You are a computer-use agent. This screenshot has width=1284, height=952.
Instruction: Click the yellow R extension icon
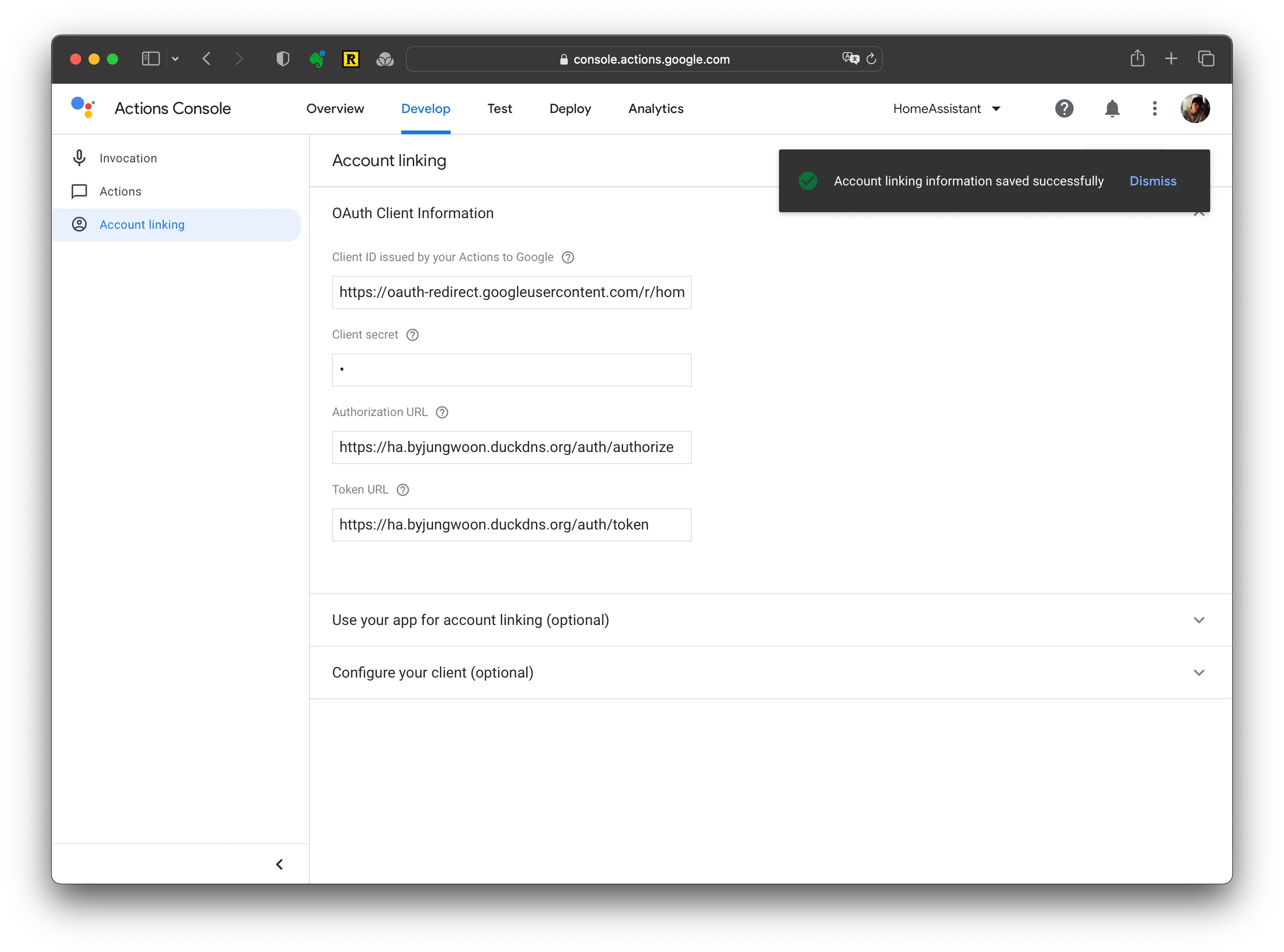click(351, 59)
